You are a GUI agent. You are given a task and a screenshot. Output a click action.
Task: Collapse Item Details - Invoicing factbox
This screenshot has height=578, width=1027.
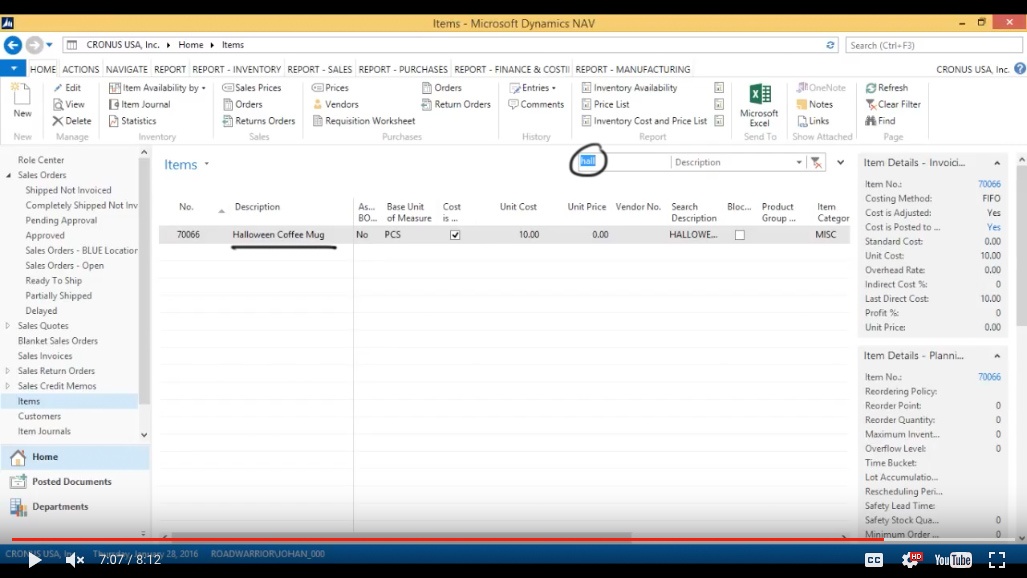(x=997, y=163)
